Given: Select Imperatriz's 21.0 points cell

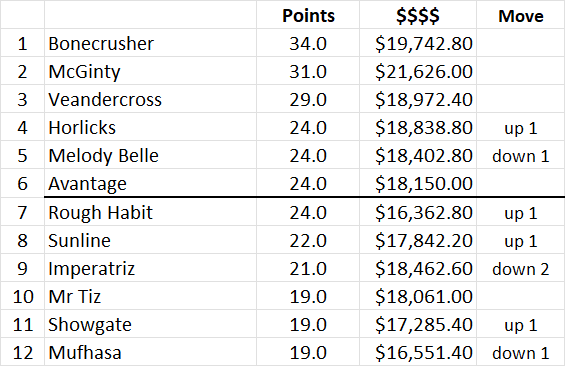Looking at the screenshot, I should 308,268.
